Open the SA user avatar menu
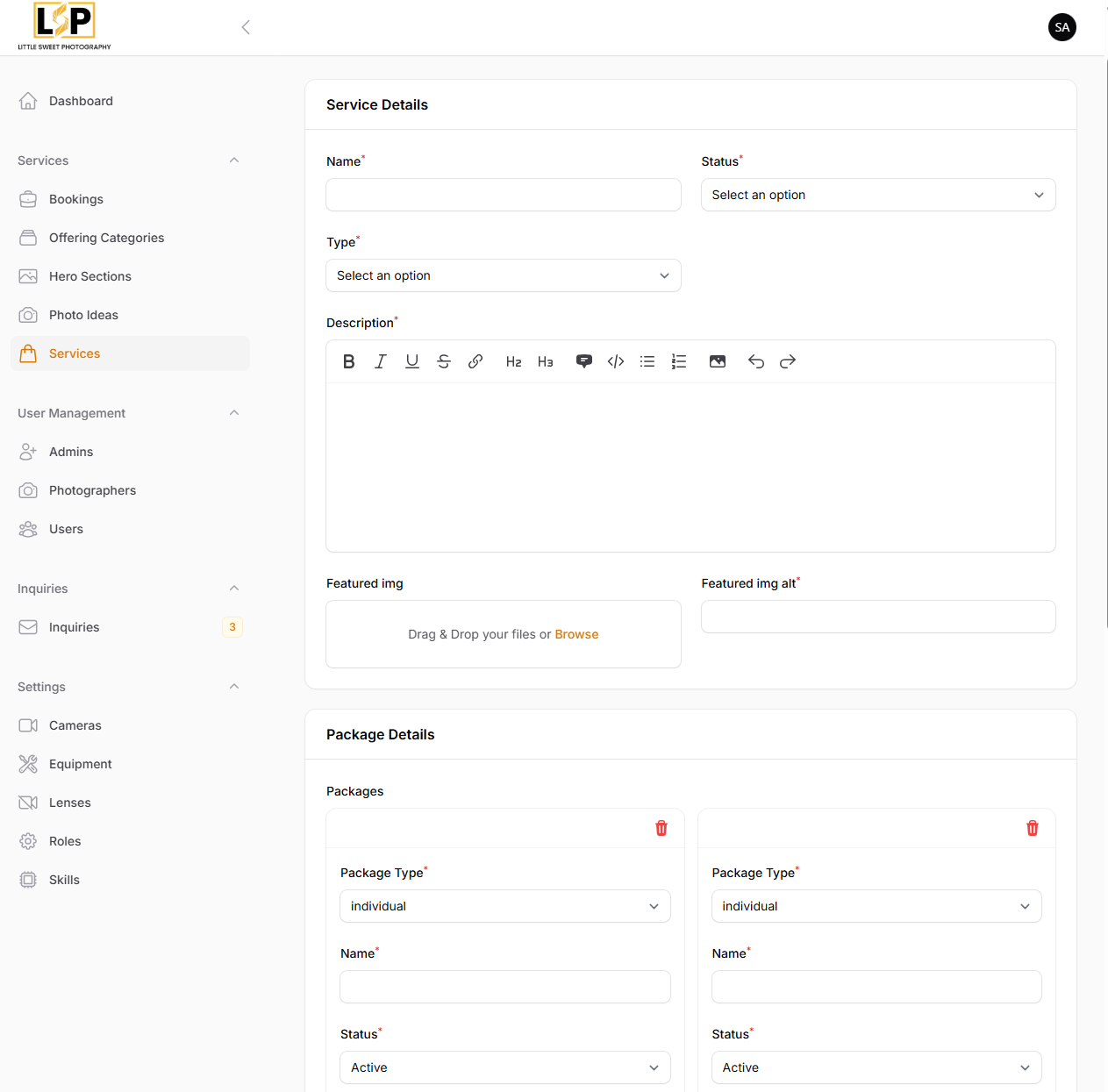 point(1062,27)
